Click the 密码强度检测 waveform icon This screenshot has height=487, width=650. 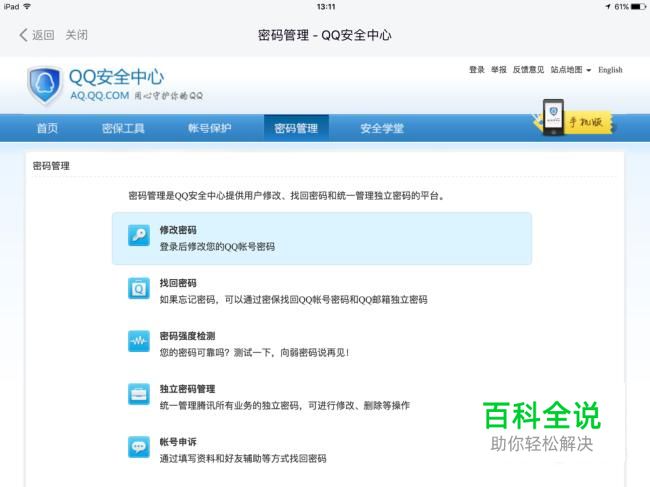tap(139, 341)
